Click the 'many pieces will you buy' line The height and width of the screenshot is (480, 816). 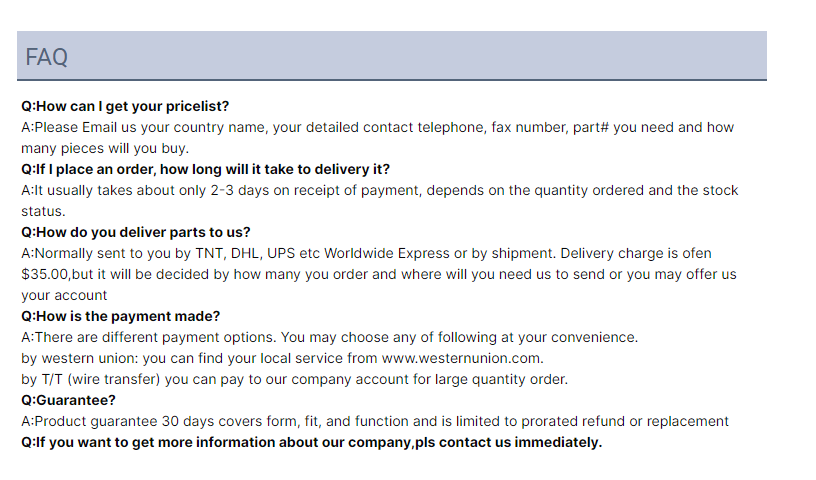105,148
